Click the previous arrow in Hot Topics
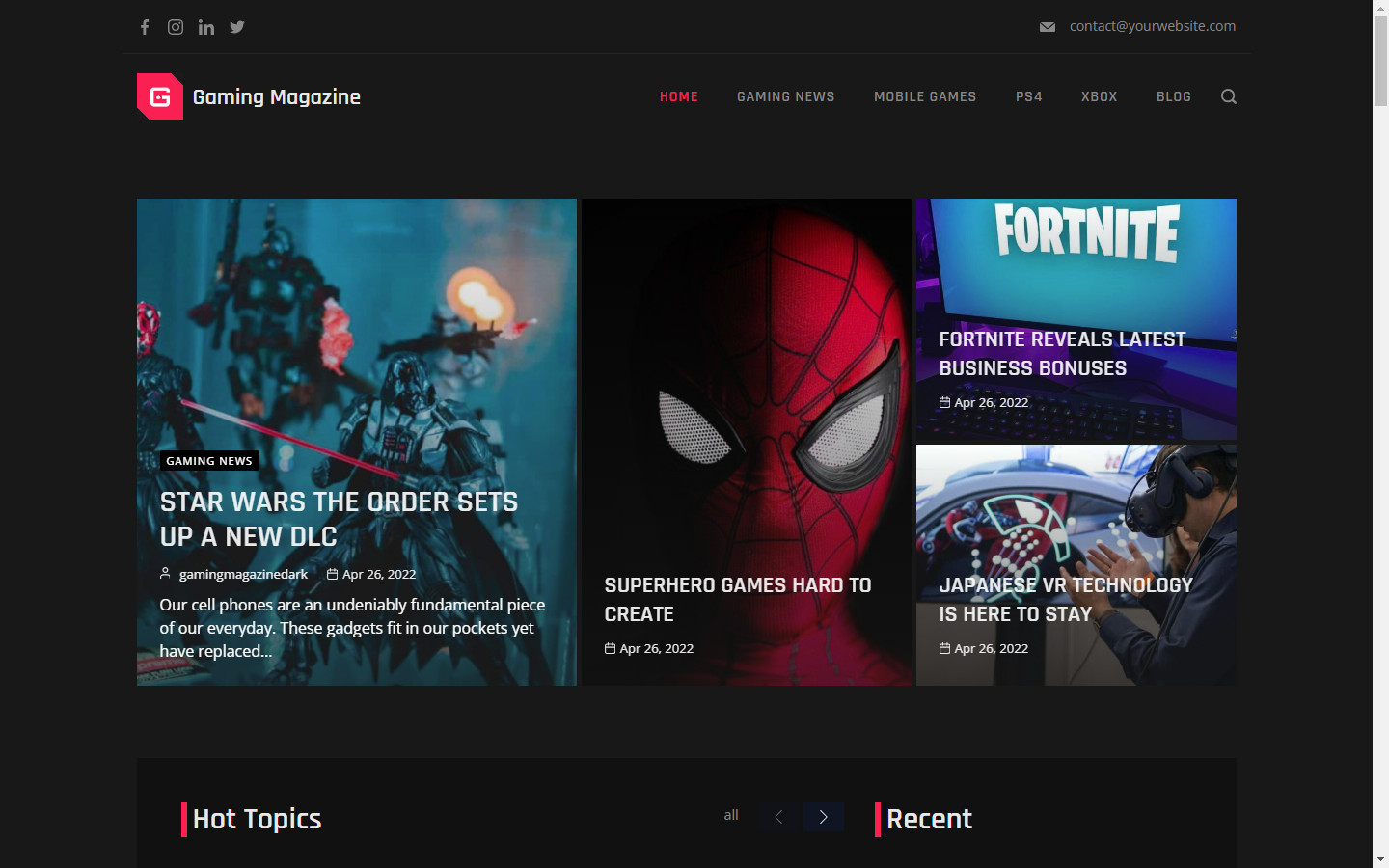The image size is (1389, 868). point(779,817)
